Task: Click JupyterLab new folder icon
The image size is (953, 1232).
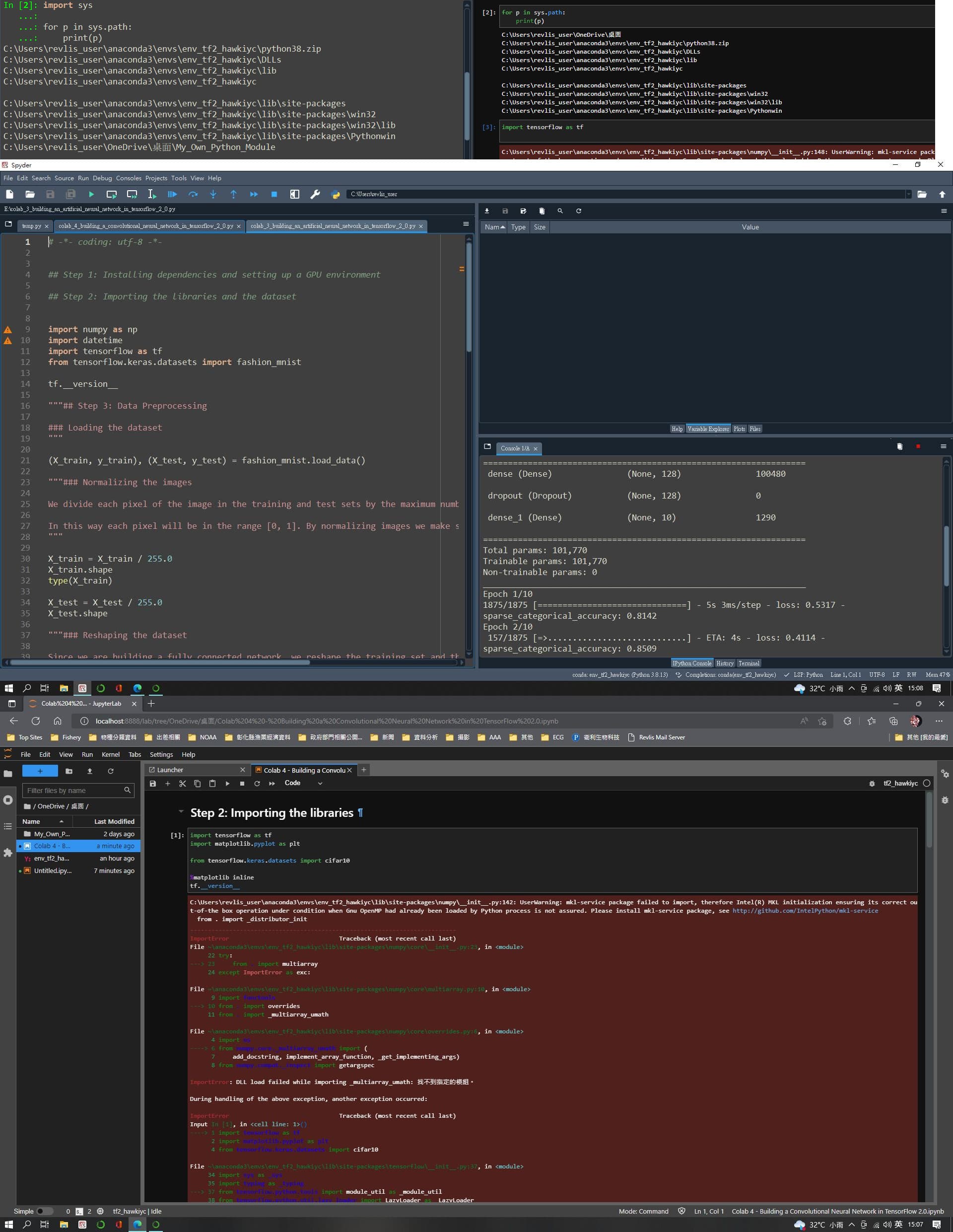Action: [x=69, y=771]
